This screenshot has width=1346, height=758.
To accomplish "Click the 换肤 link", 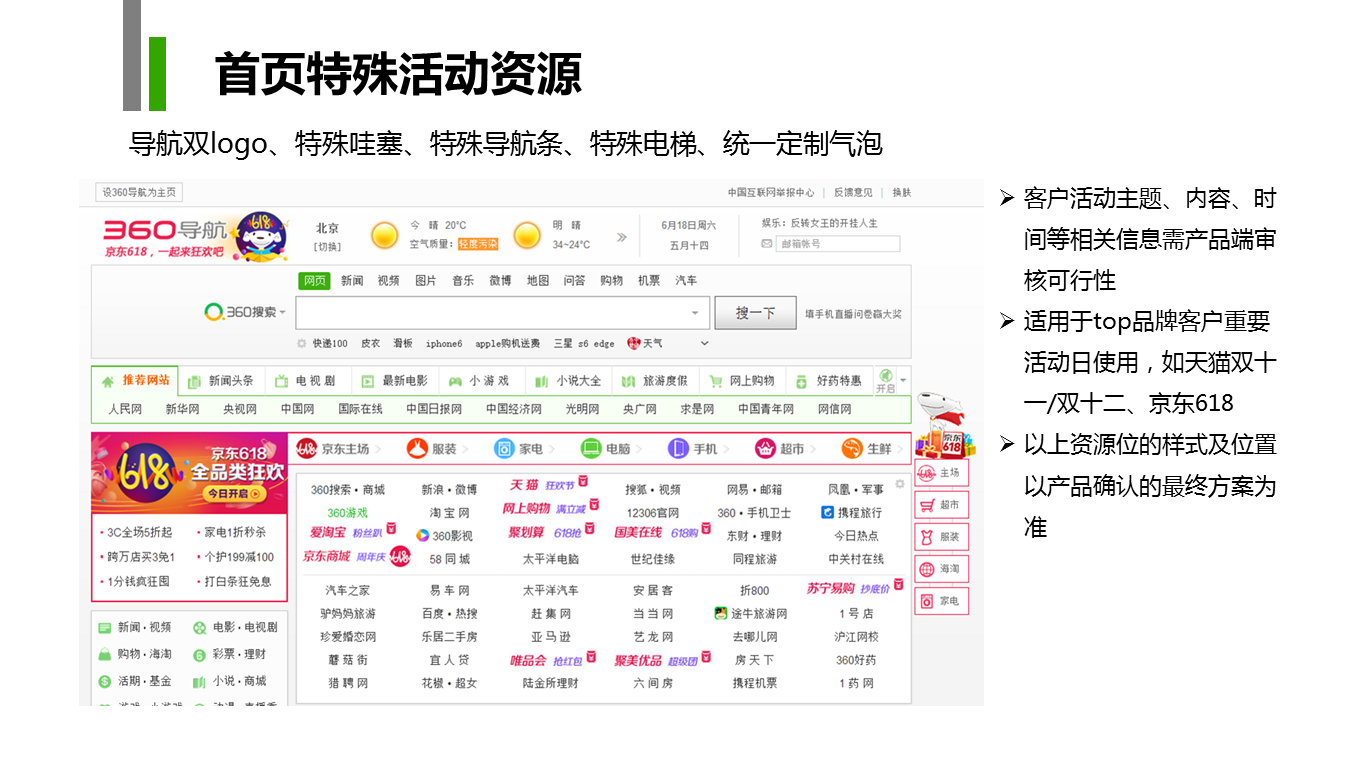I will (x=902, y=193).
